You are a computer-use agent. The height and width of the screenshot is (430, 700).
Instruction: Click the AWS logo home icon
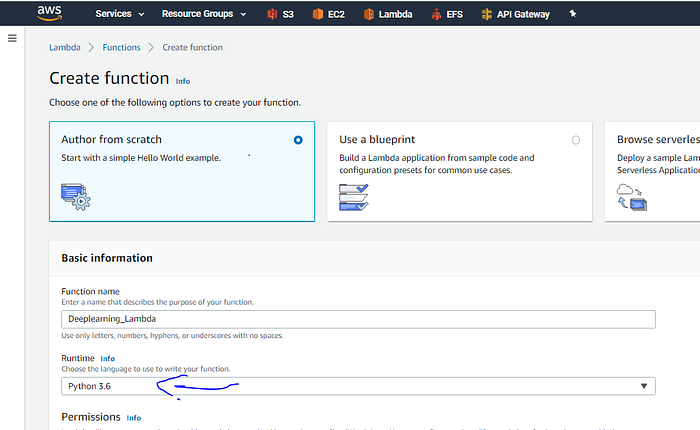(x=49, y=13)
